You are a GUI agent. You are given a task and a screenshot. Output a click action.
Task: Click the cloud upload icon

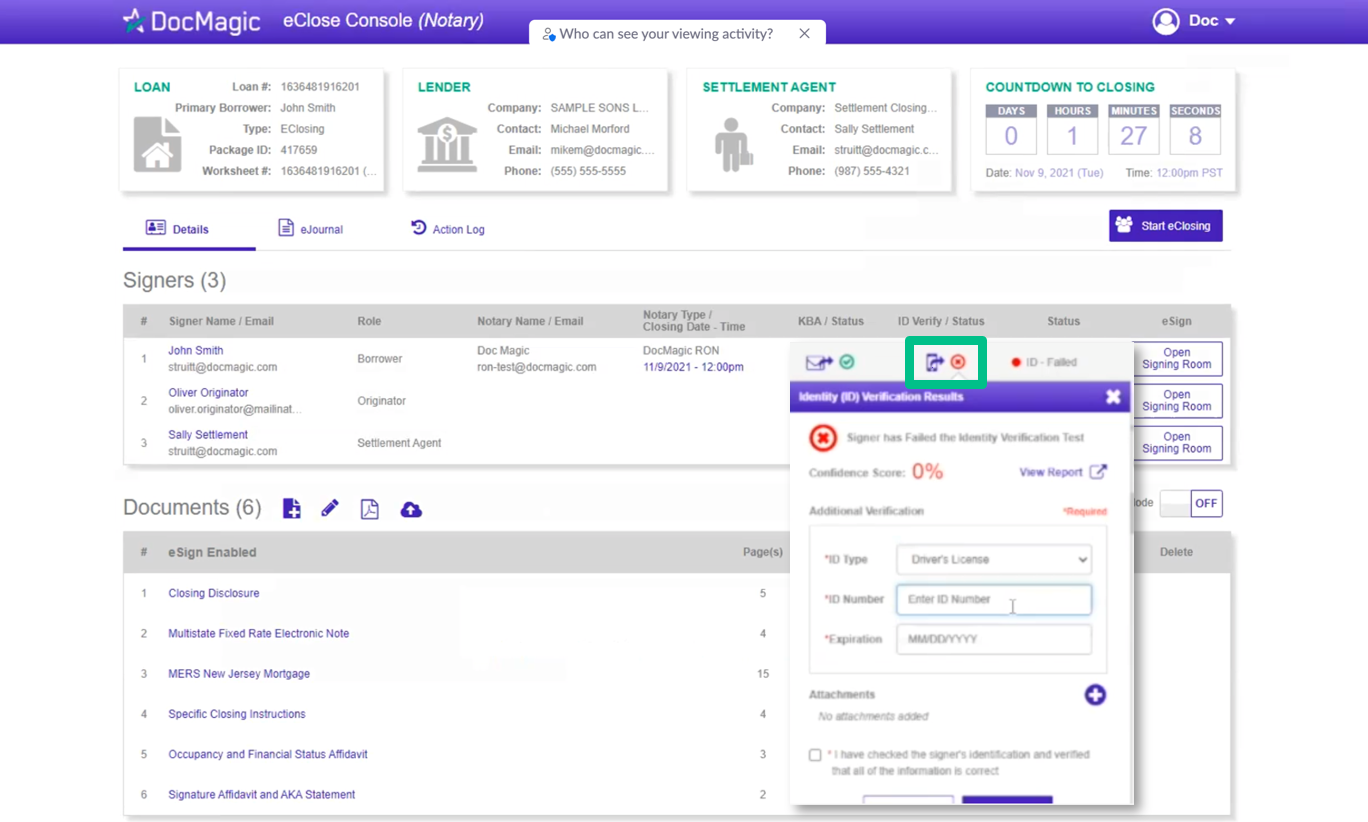tap(411, 510)
